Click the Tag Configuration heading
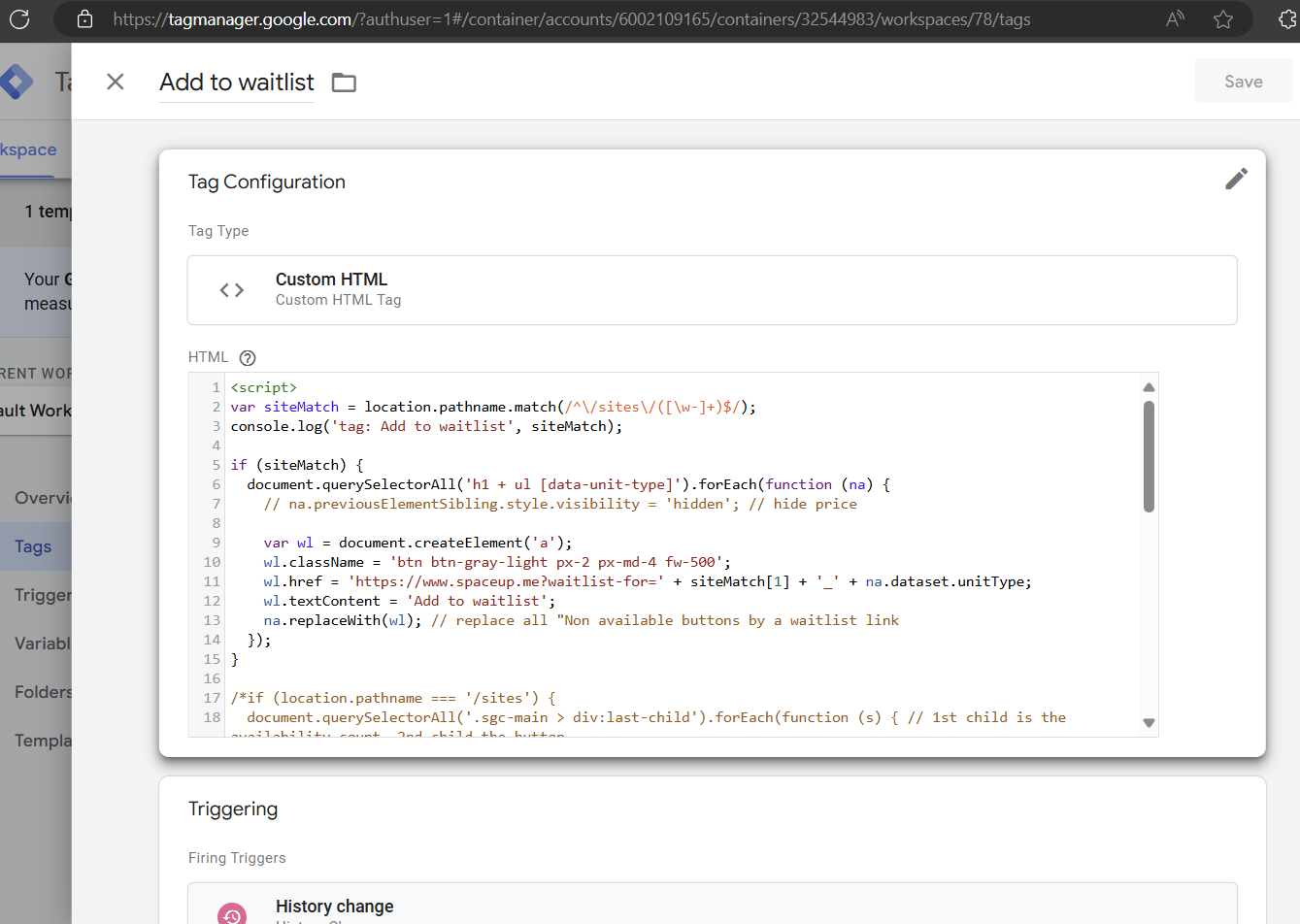 (x=267, y=181)
